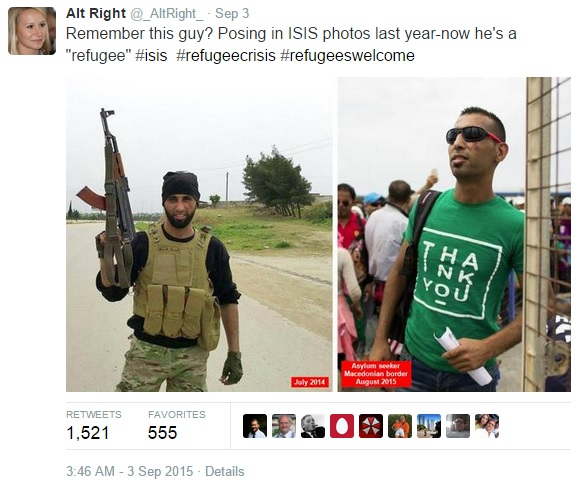
Task: Open the red avatar with white egg
Action: click(x=342, y=426)
